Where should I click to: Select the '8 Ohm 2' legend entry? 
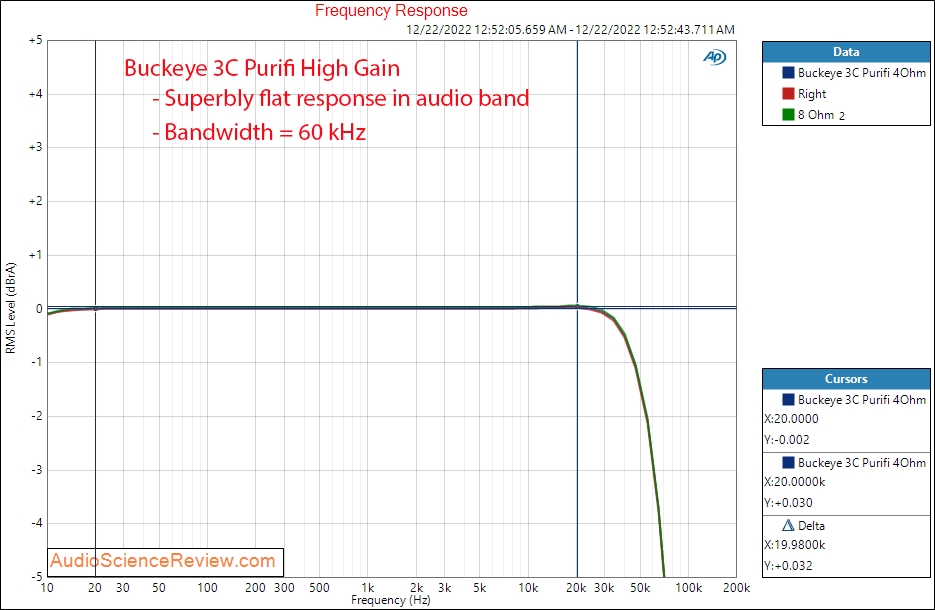point(821,114)
